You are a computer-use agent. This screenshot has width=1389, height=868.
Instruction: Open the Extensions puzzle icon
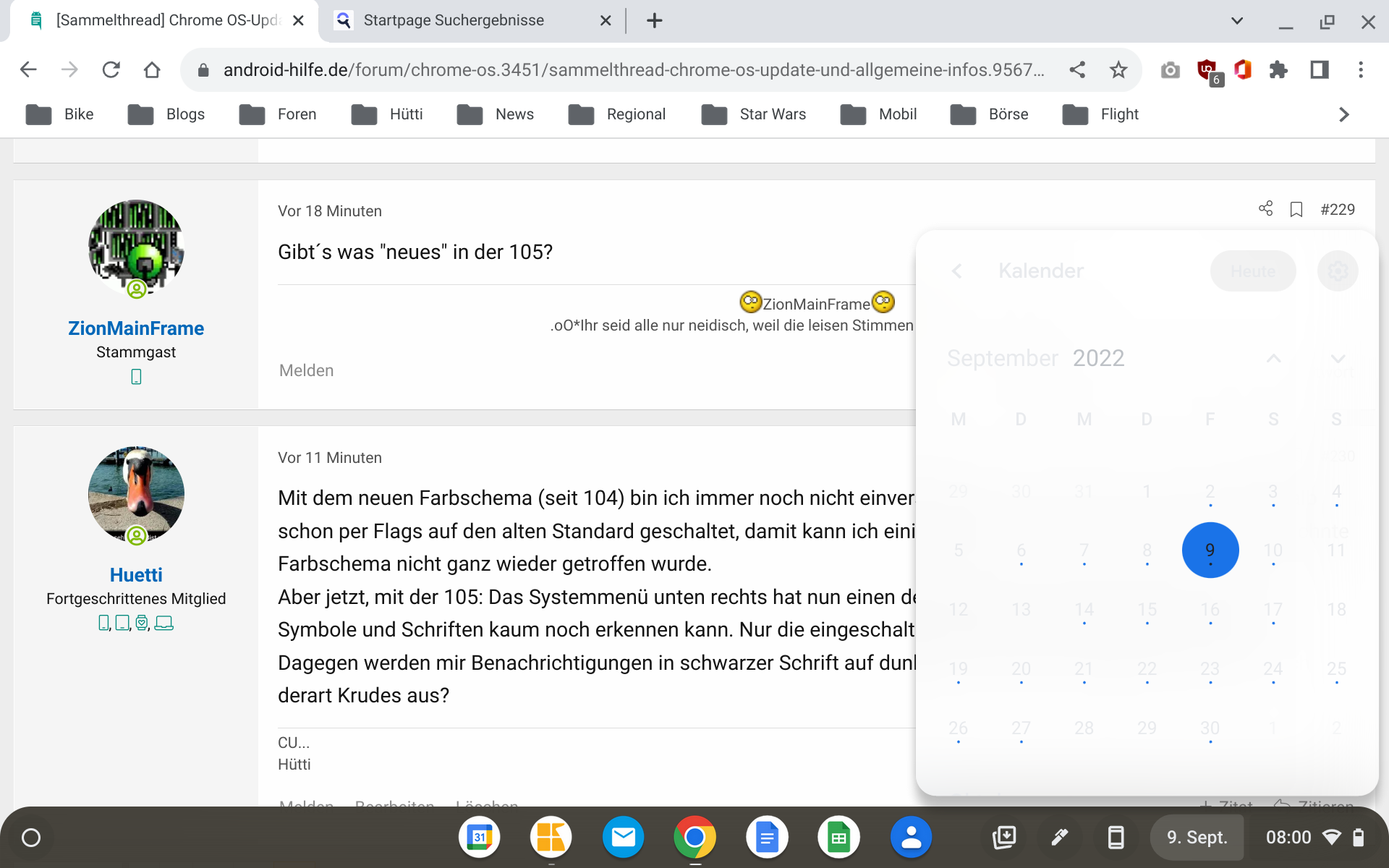1278,70
